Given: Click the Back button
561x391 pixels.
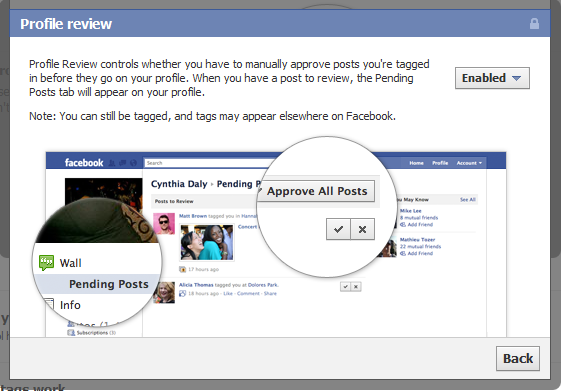Looking at the screenshot, I should 518,358.
